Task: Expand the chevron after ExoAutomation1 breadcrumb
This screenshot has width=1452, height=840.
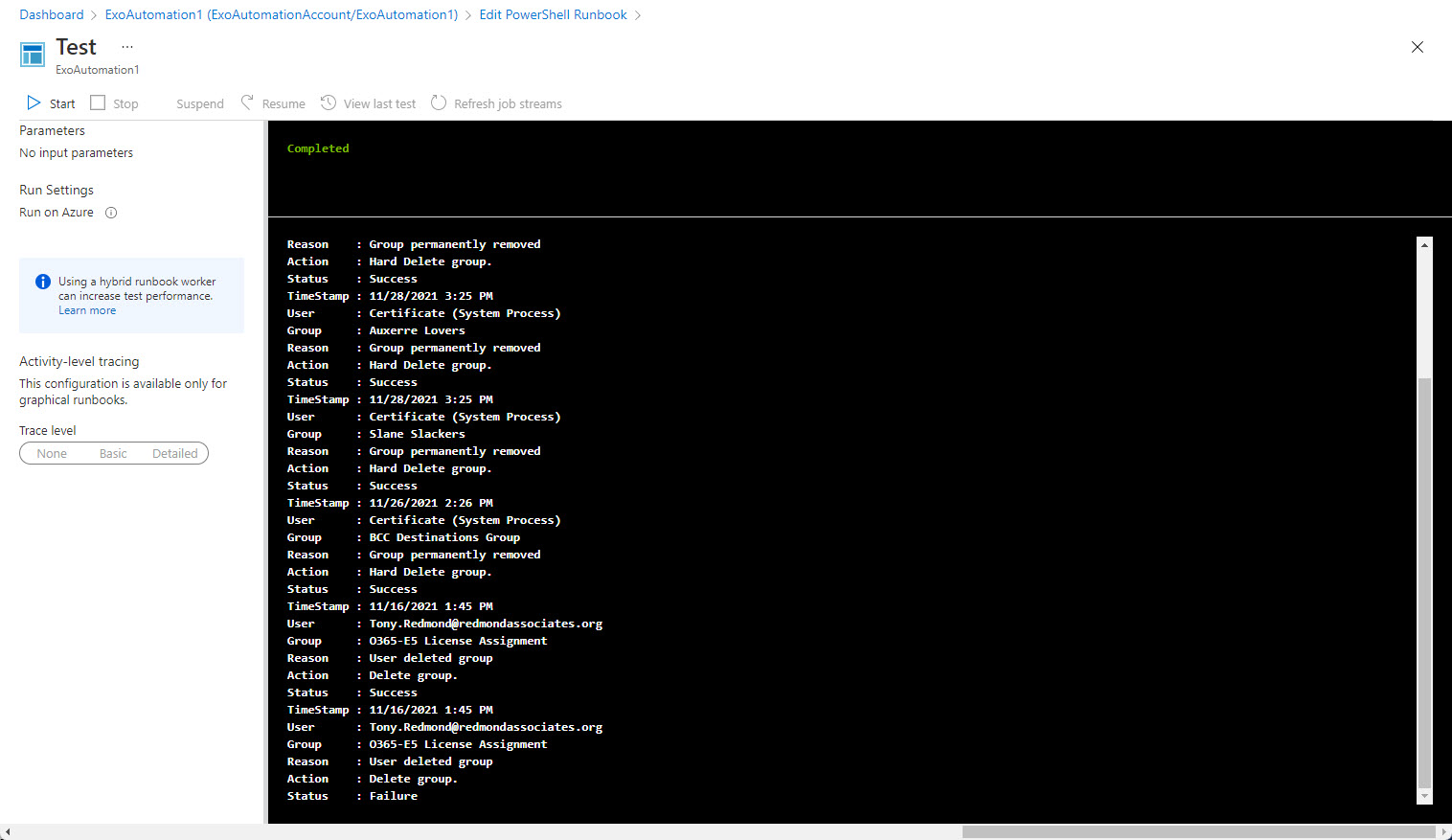Action: click(x=467, y=14)
